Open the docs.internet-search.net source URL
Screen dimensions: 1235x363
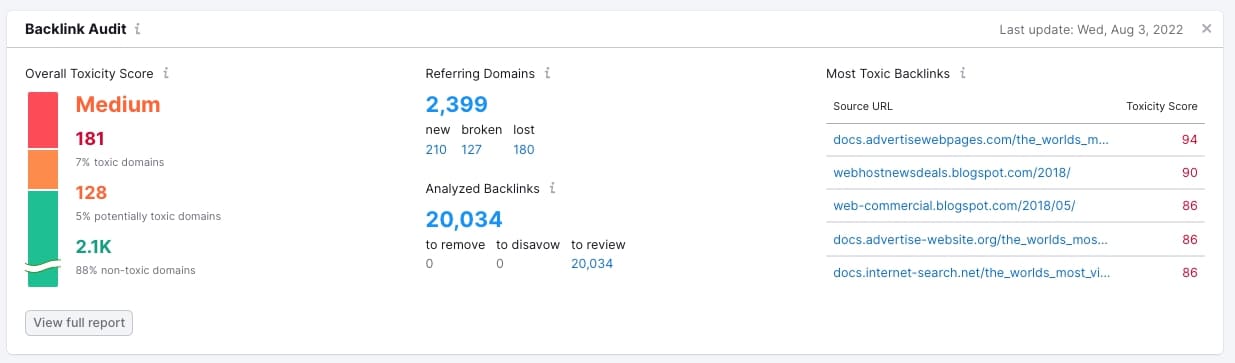971,272
